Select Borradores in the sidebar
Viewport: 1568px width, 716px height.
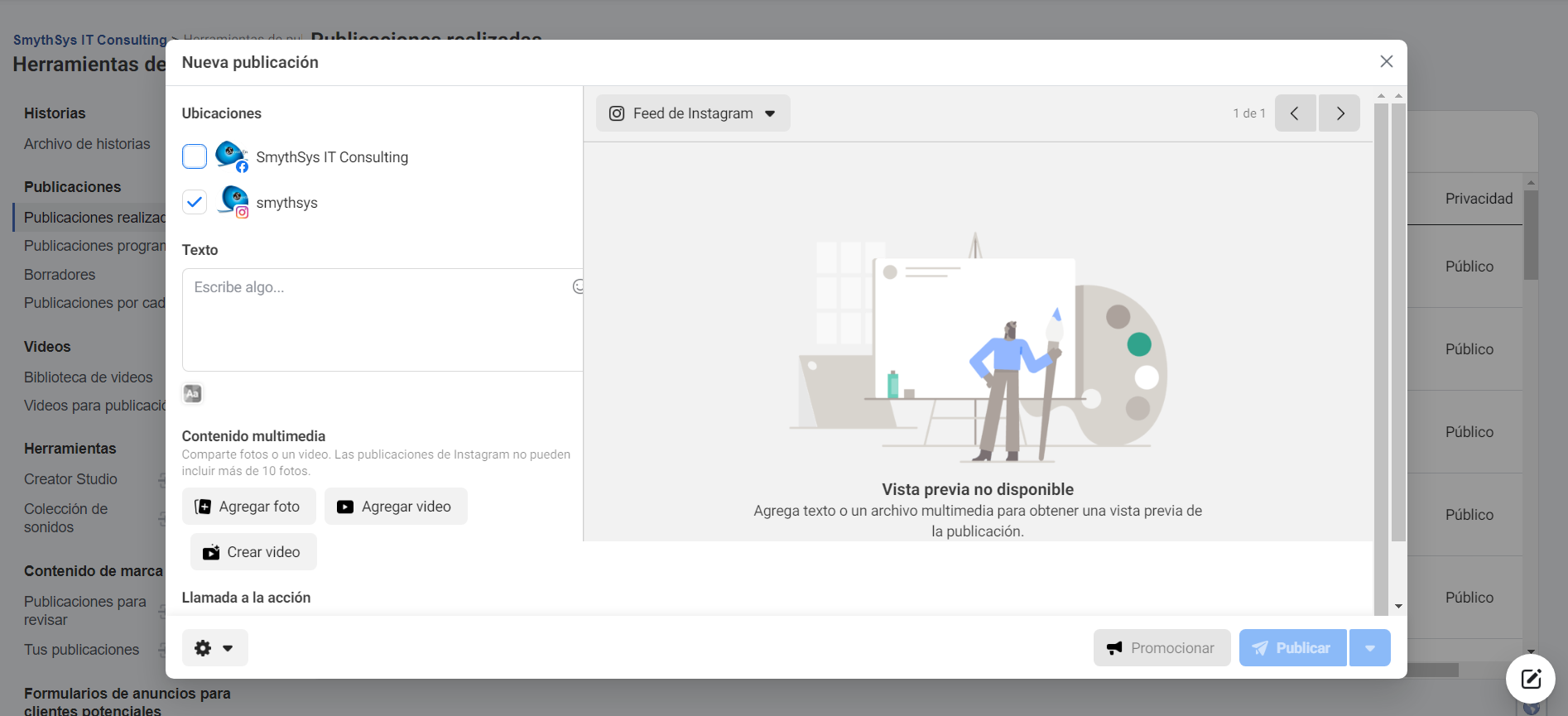(x=60, y=275)
